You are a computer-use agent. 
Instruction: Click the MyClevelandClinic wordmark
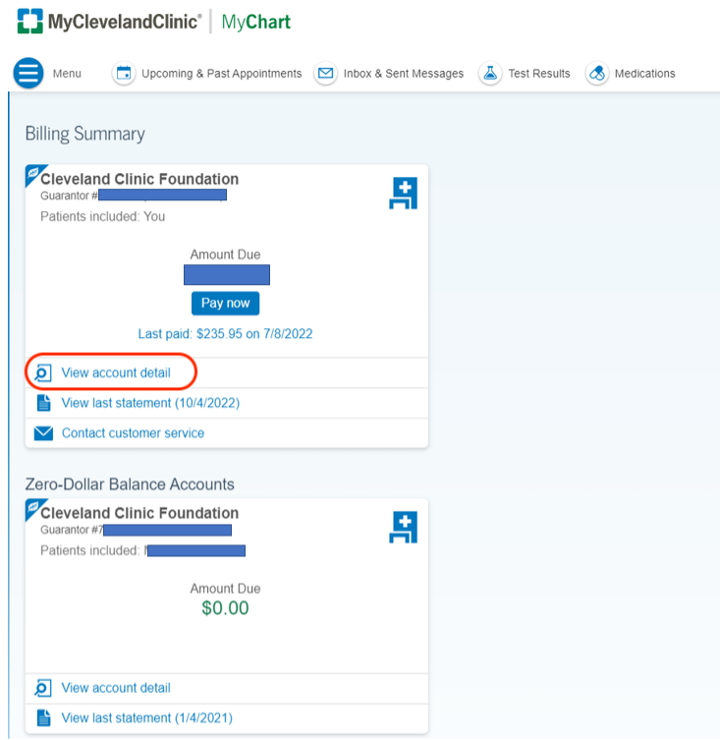coord(125,22)
